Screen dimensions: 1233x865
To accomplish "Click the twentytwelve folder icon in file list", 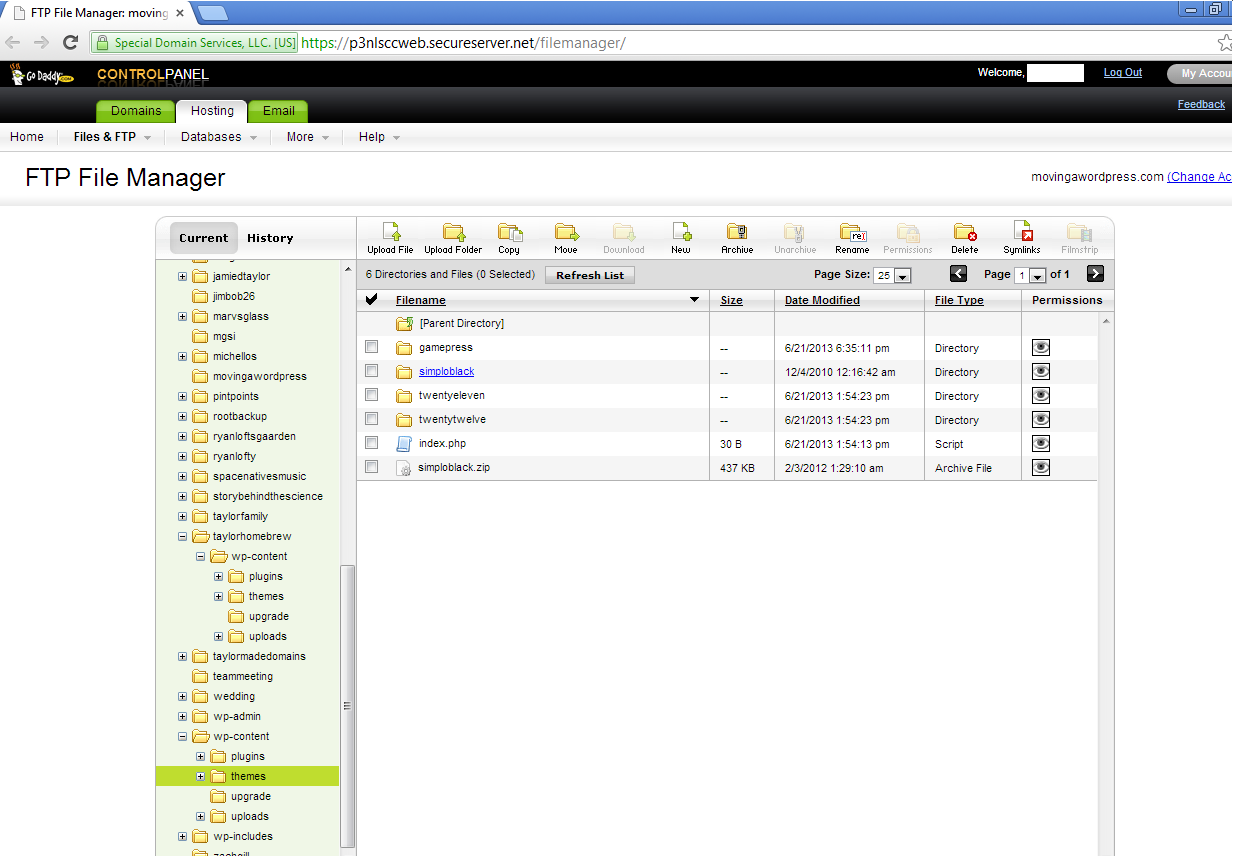I will point(404,420).
